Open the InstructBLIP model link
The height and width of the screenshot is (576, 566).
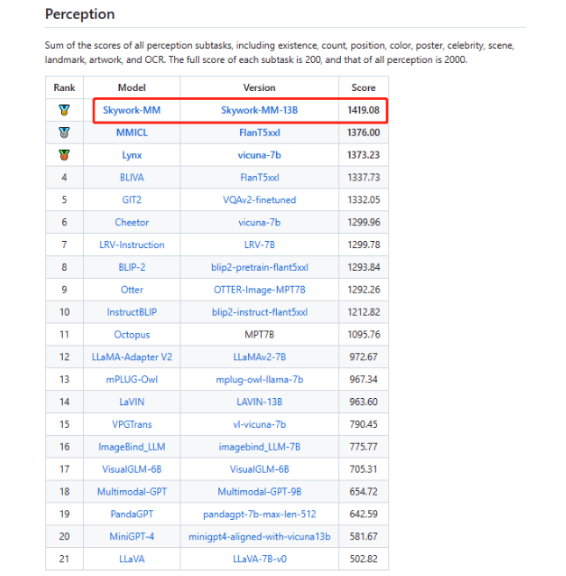point(132,312)
